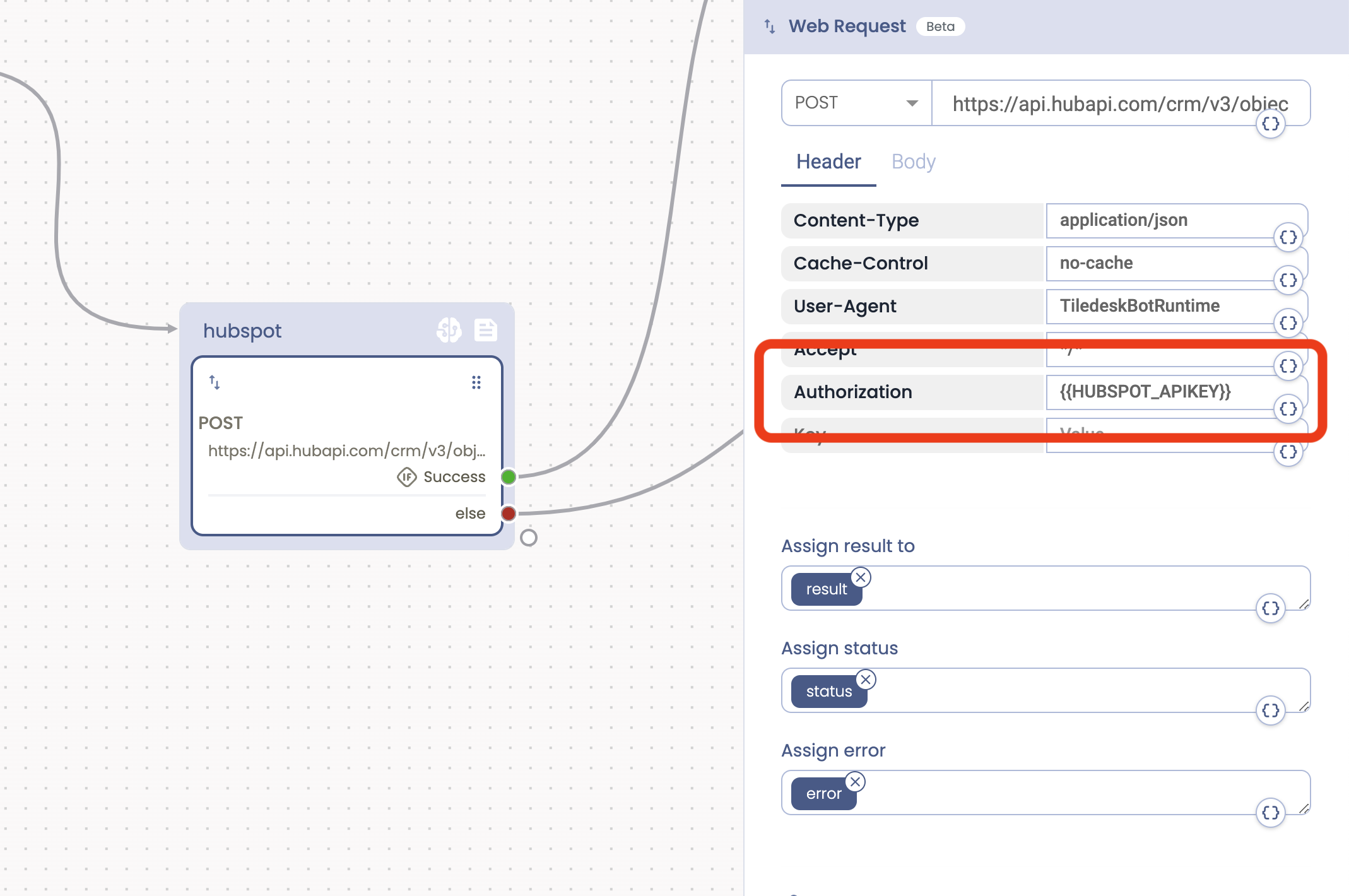The width and height of the screenshot is (1349, 896).
Task: Click the web request arrows icon in action card
Action: pyautogui.click(x=215, y=382)
